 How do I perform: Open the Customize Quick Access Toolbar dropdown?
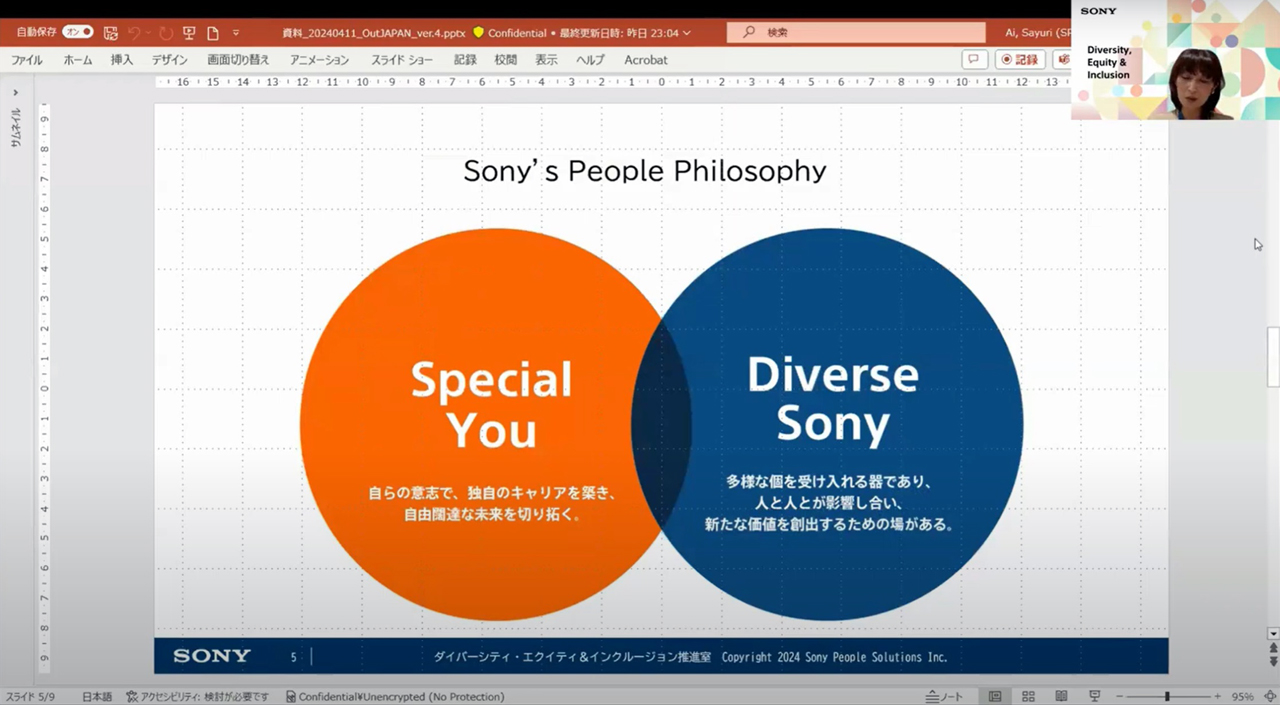point(236,33)
